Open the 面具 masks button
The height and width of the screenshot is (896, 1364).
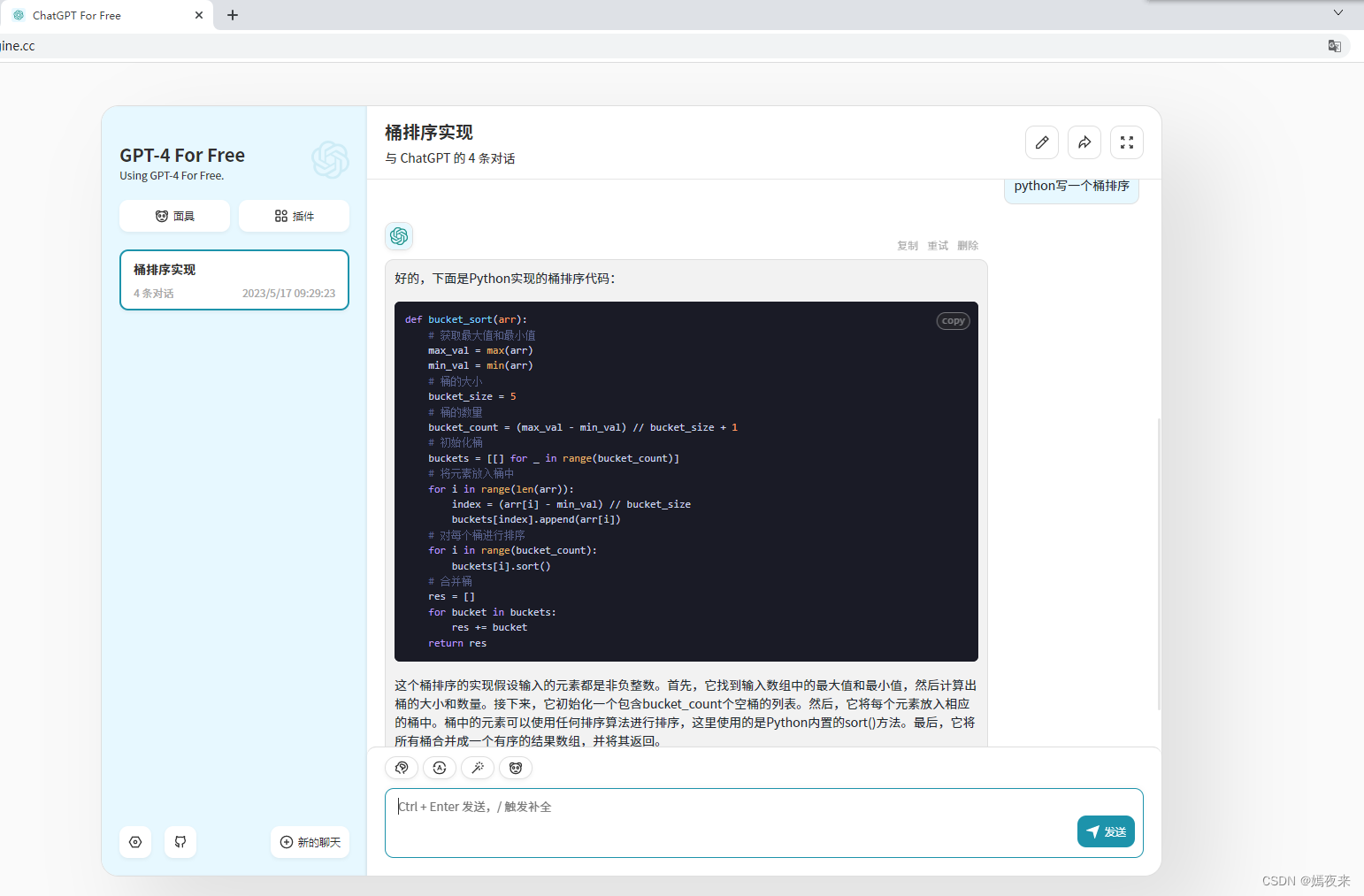pos(175,216)
